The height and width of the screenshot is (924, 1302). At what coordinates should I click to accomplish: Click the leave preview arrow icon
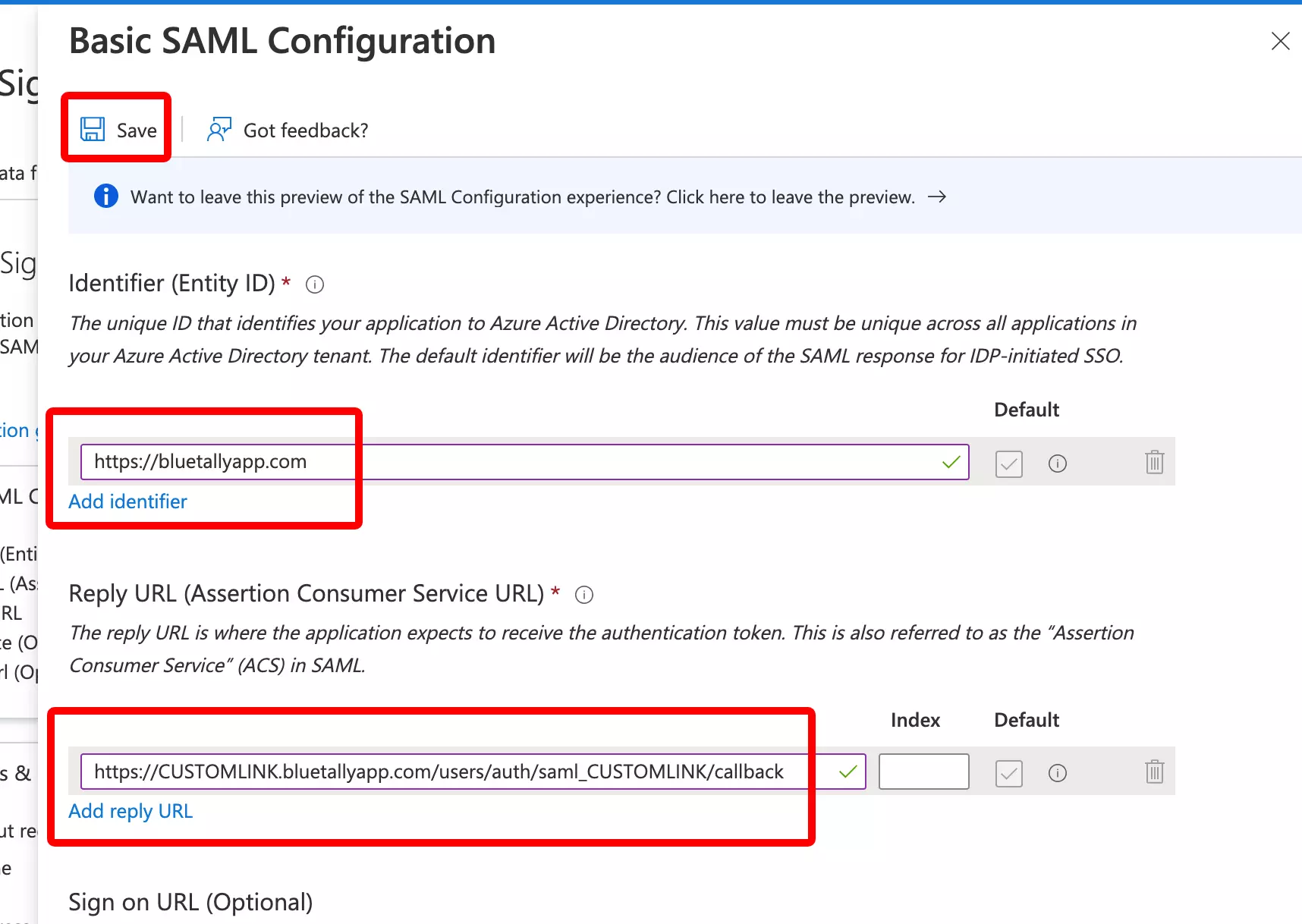point(937,196)
